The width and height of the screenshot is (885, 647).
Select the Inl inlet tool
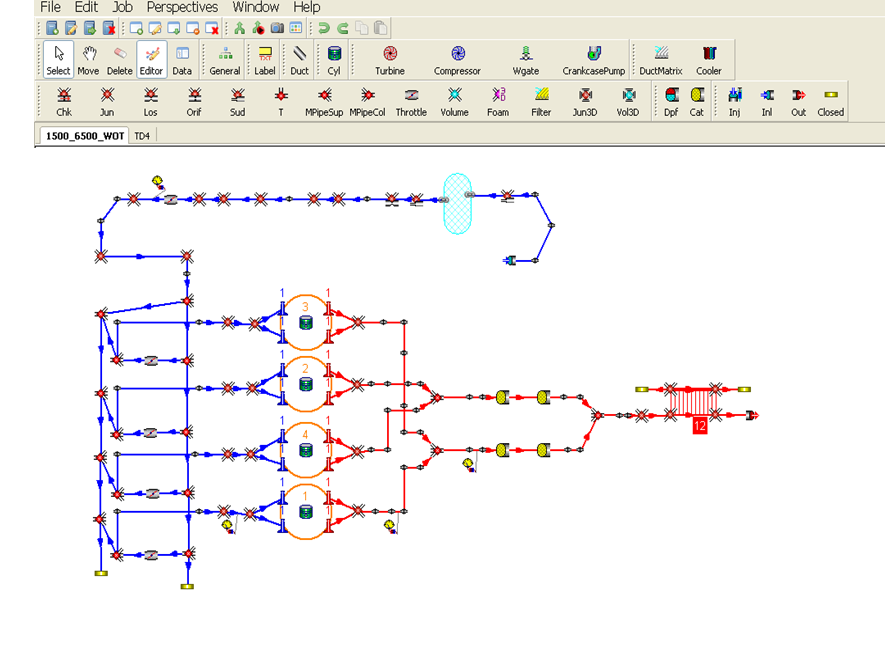pyautogui.click(x=766, y=102)
